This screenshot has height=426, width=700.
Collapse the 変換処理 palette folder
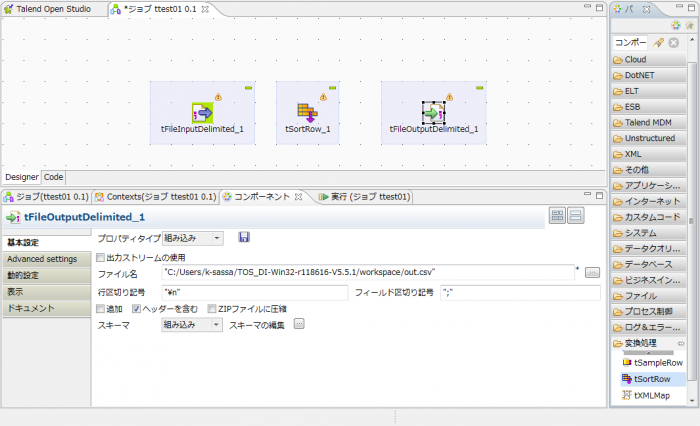tap(649, 343)
